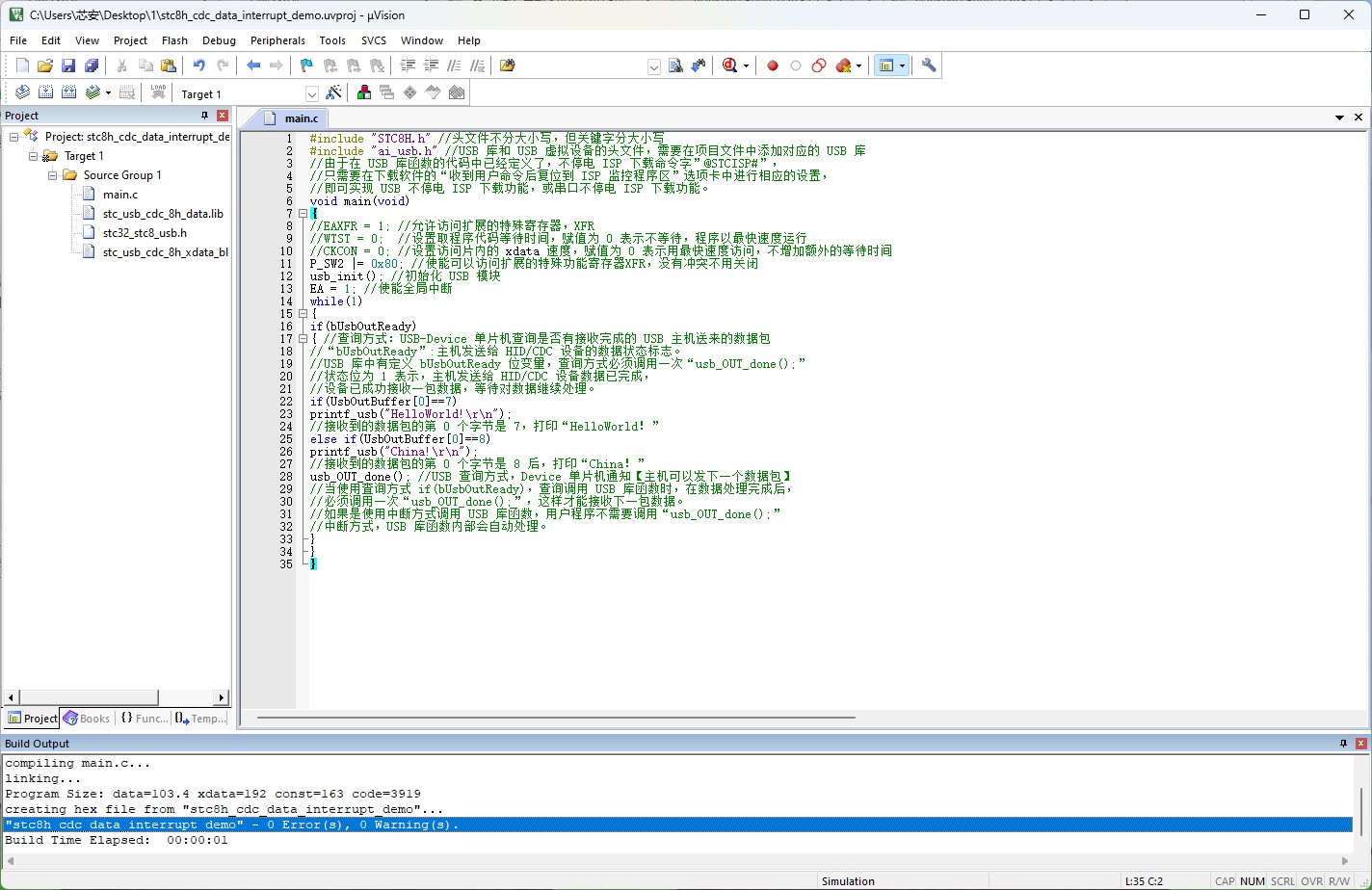Open the Project menu

(130, 40)
